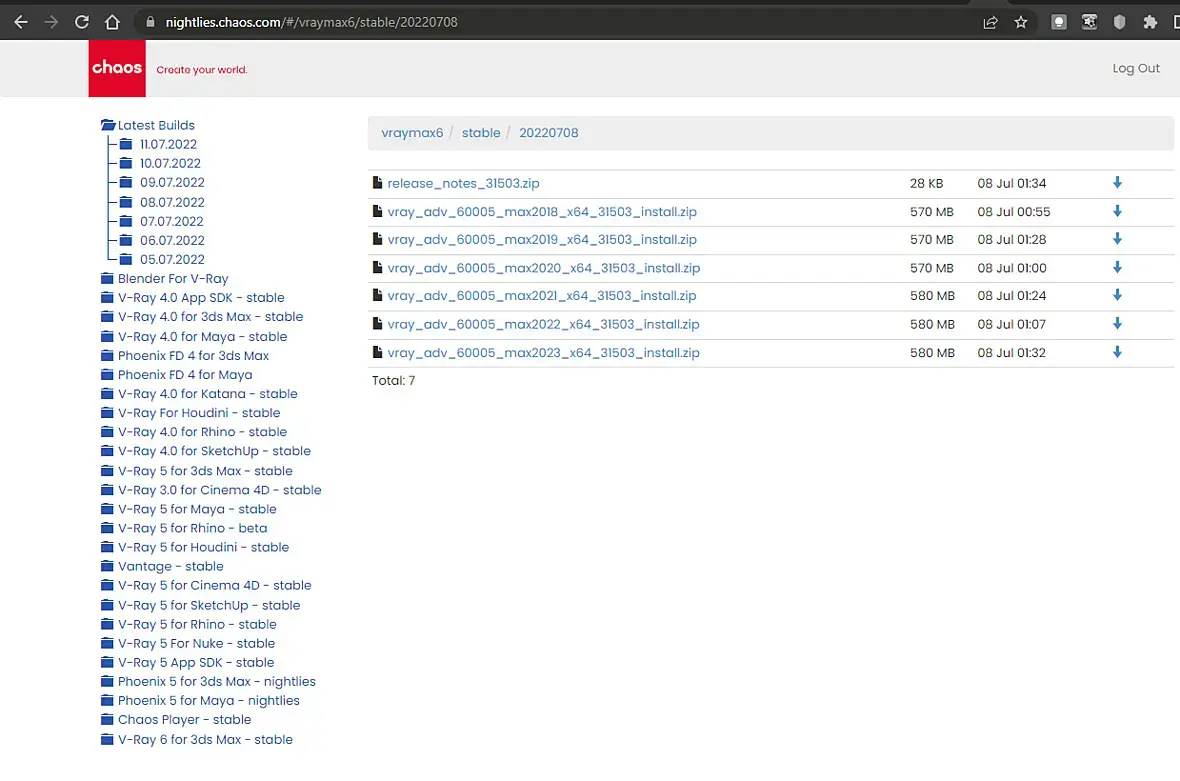Screen dimensions: 1180x781
Task: Click download arrow for max2021 install zip
Action: [1117, 296]
